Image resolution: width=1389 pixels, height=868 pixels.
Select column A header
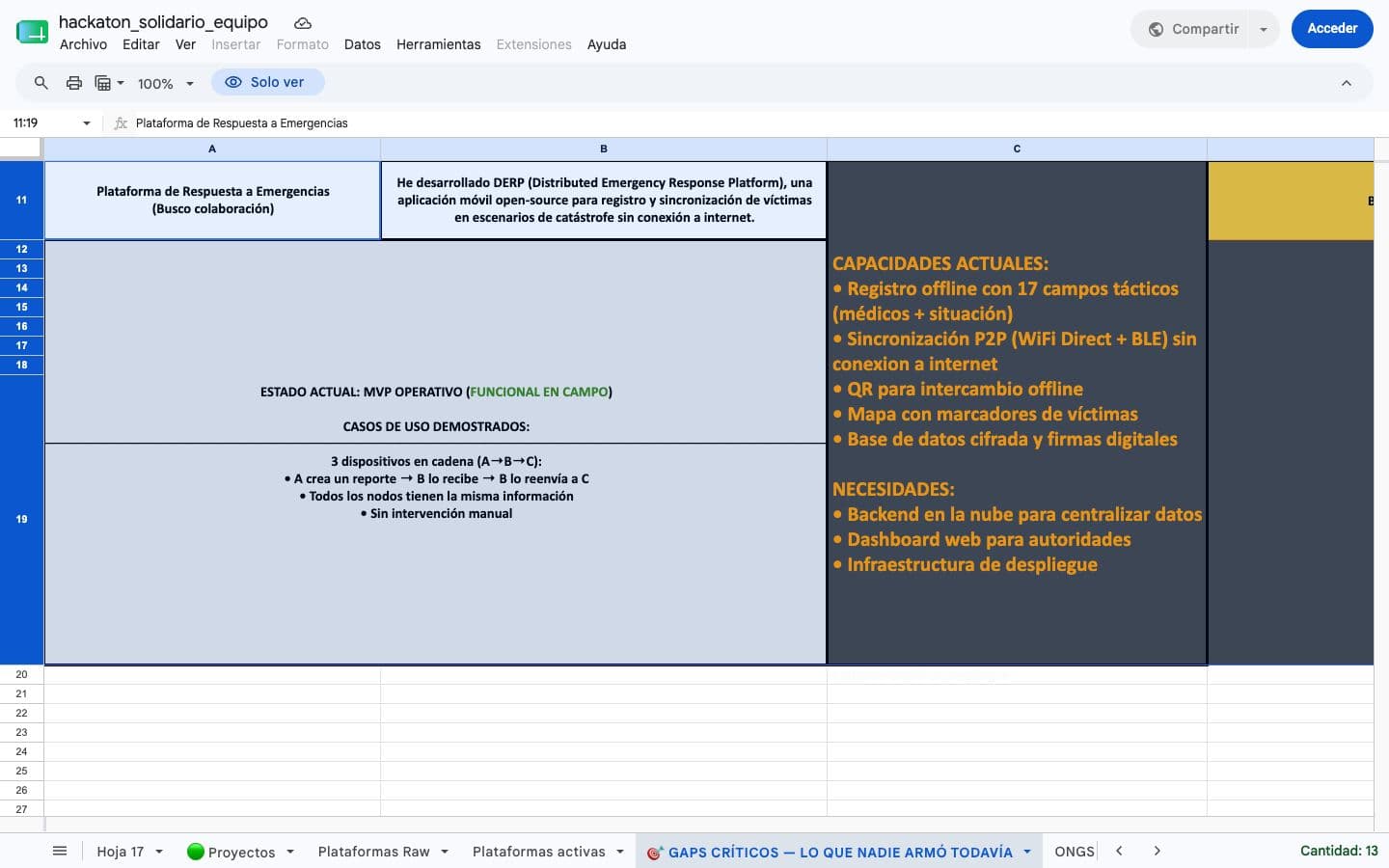(212, 149)
